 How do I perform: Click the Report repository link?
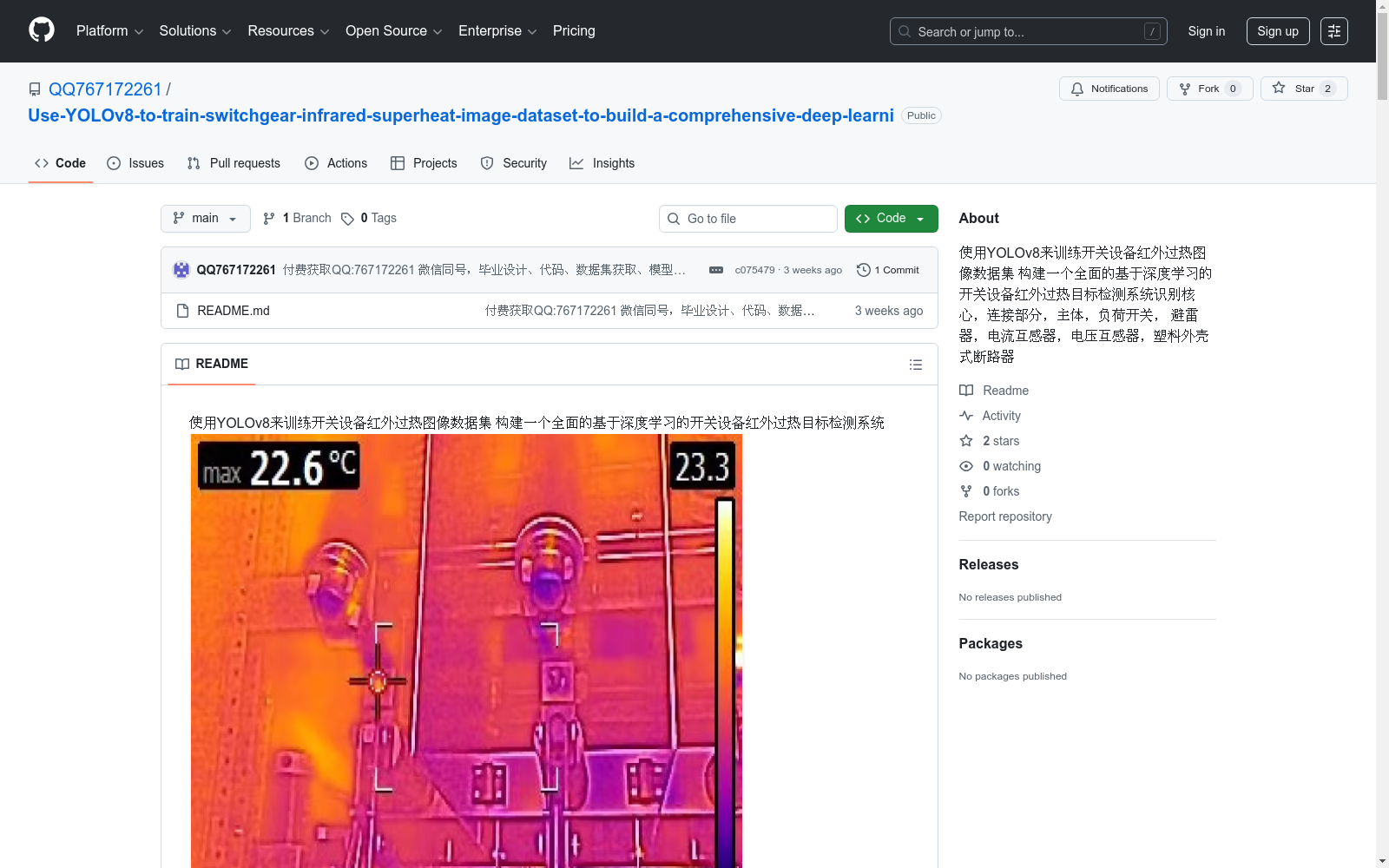click(1005, 516)
